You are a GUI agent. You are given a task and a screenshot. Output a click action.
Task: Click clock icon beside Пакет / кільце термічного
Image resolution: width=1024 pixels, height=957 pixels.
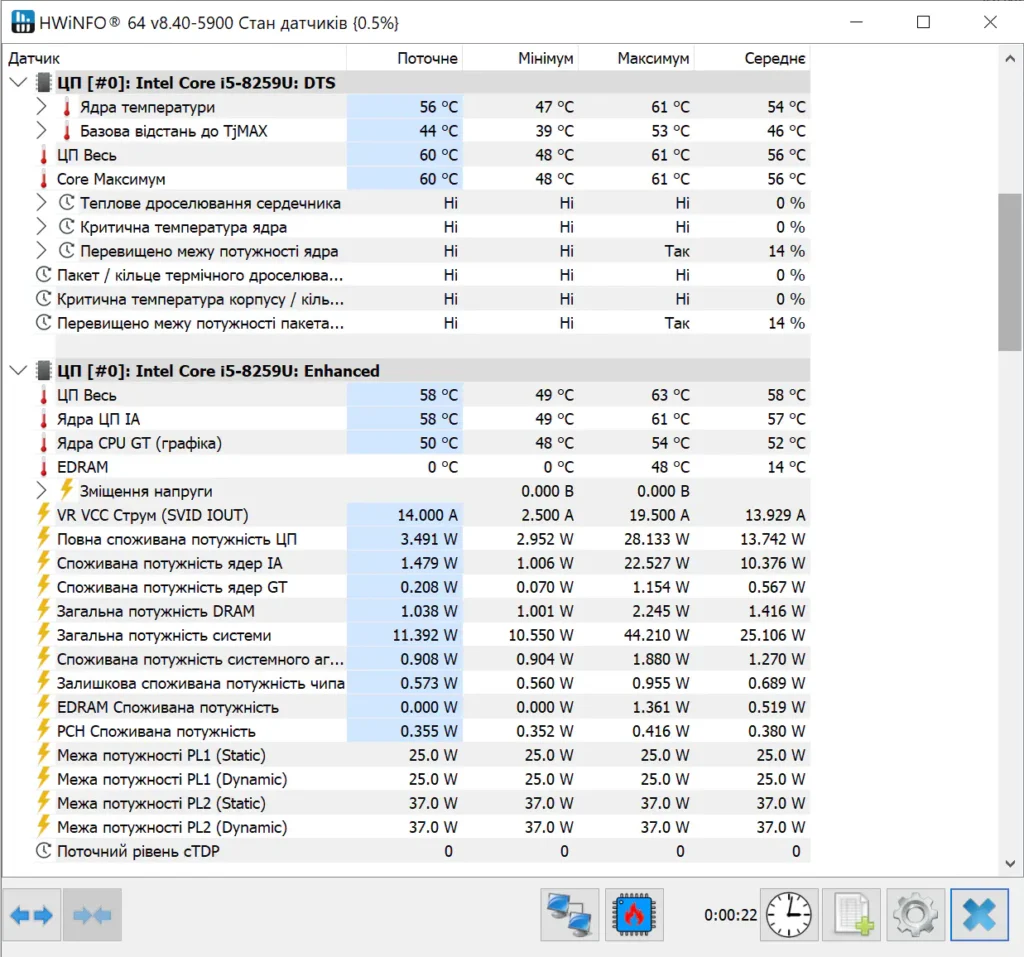[44, 274]
